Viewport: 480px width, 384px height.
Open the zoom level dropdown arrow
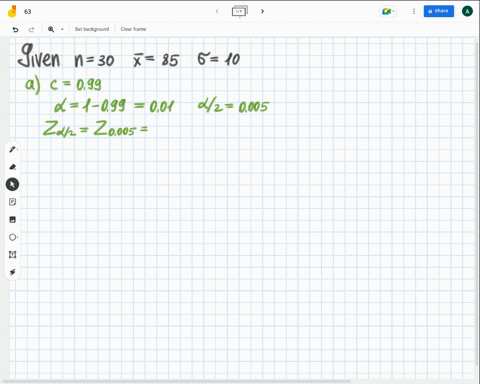(x=62, y=29)
